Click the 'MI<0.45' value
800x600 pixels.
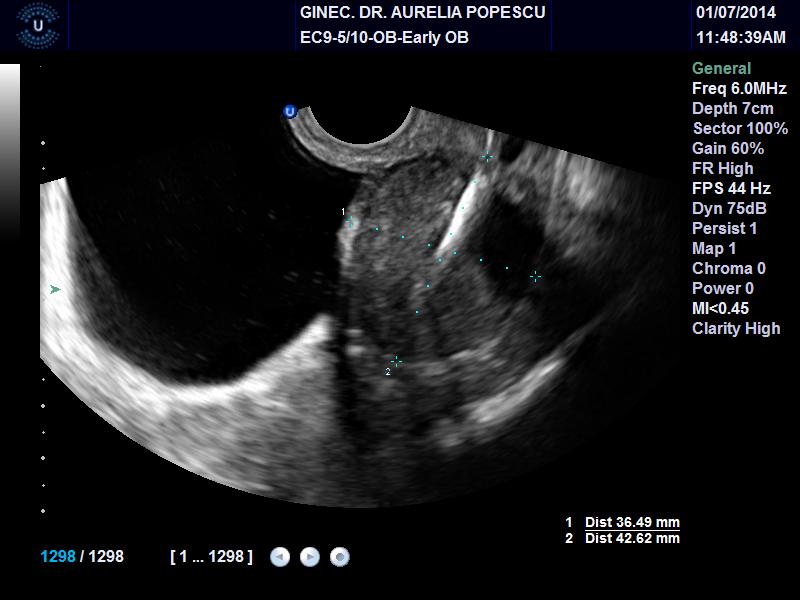pyautogui.click(x=720, y=308)
